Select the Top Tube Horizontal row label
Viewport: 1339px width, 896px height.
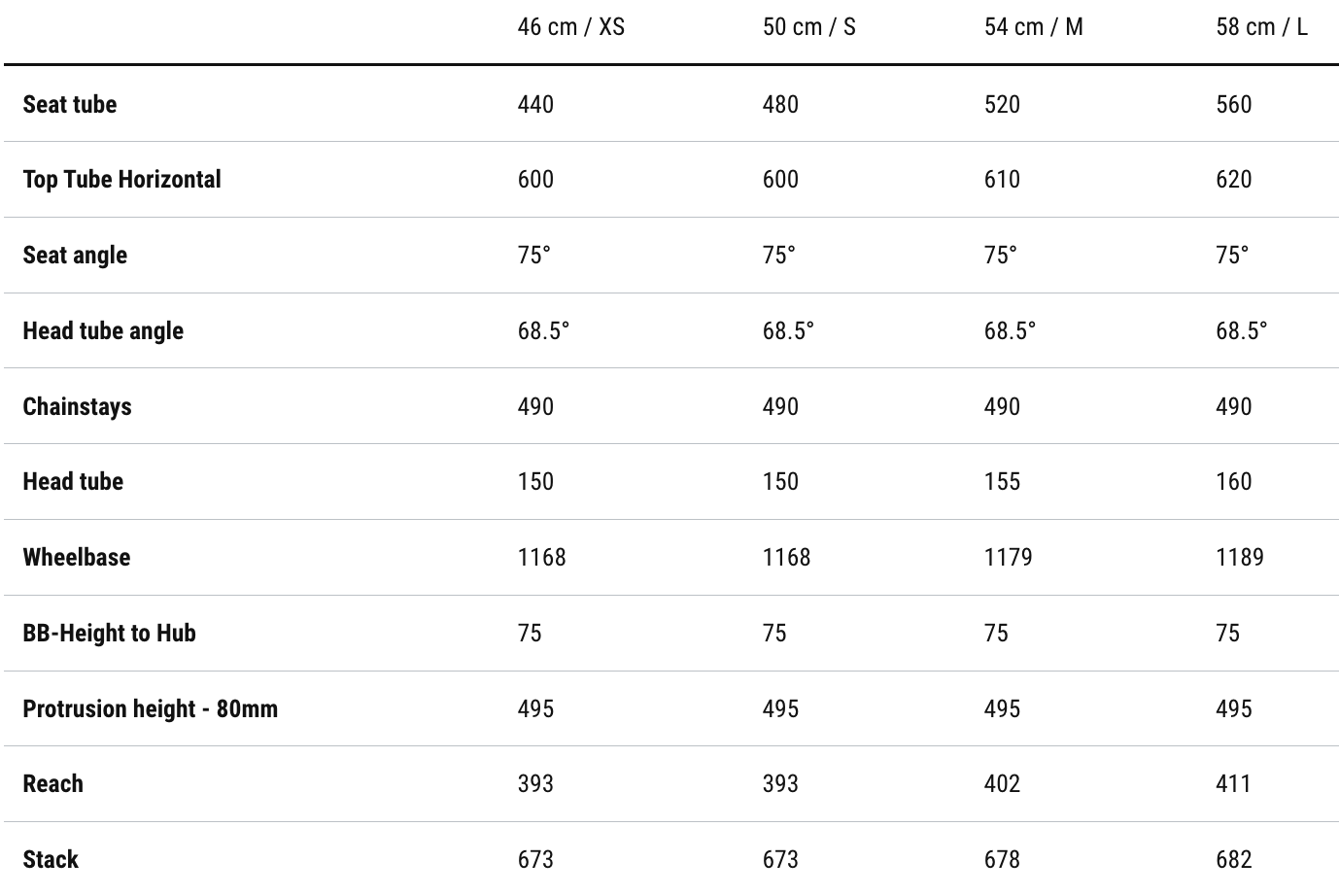point(122,179)
